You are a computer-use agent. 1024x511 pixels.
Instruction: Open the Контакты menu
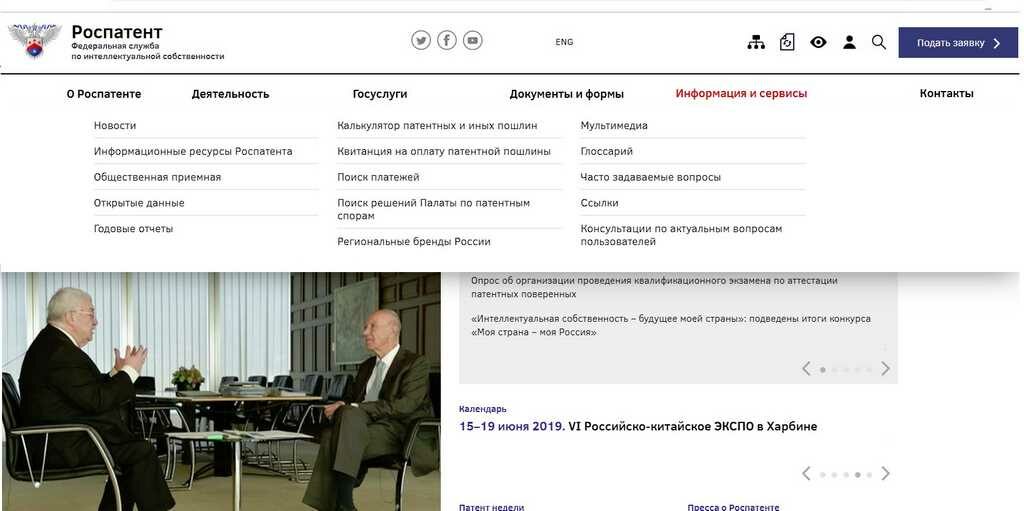point(946,93)
